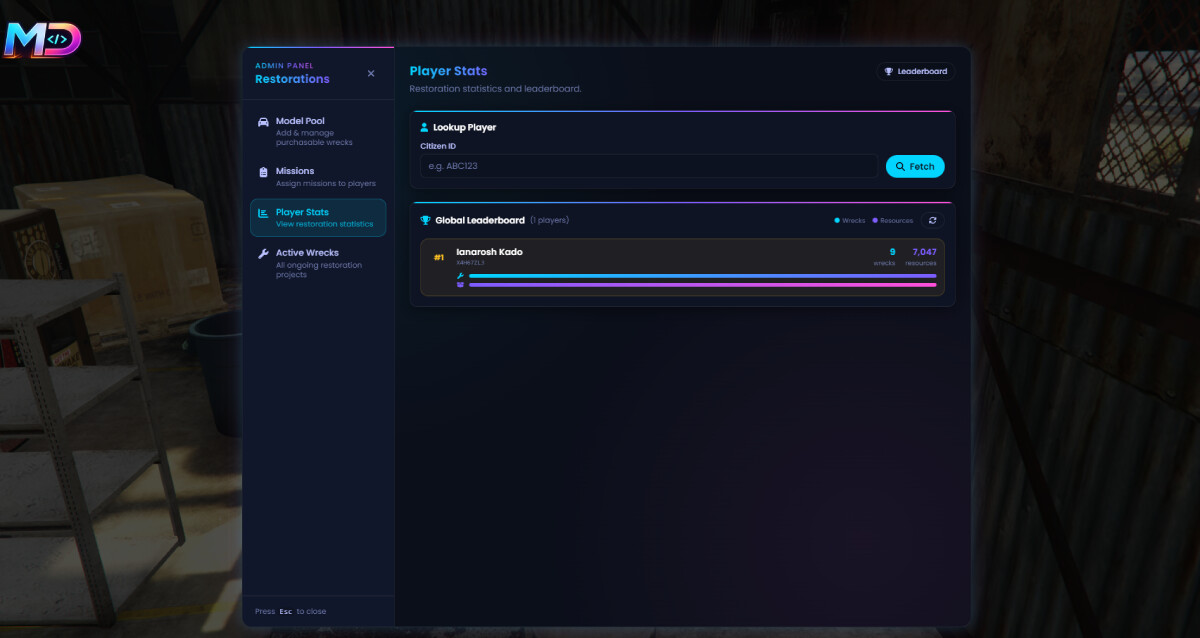The image size is (1200, 638).
Task: Click the trophy icon next to Global Leaderboard
Action: [x=425, y=220]
